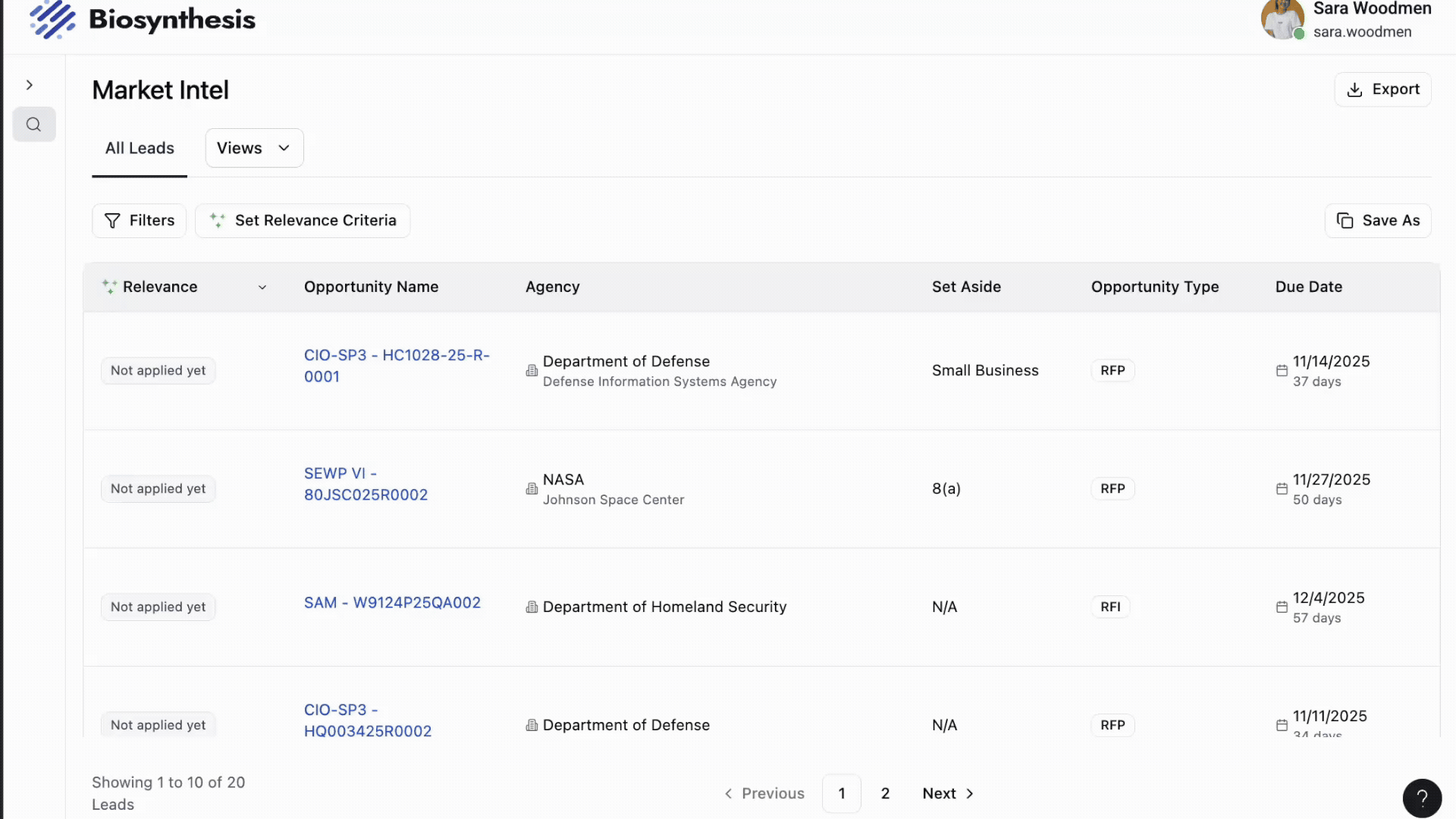The height and width of the screenshot is (819, 1456).
Task: Click the Next pagination chevron
Action: click(x=971, y=792)
